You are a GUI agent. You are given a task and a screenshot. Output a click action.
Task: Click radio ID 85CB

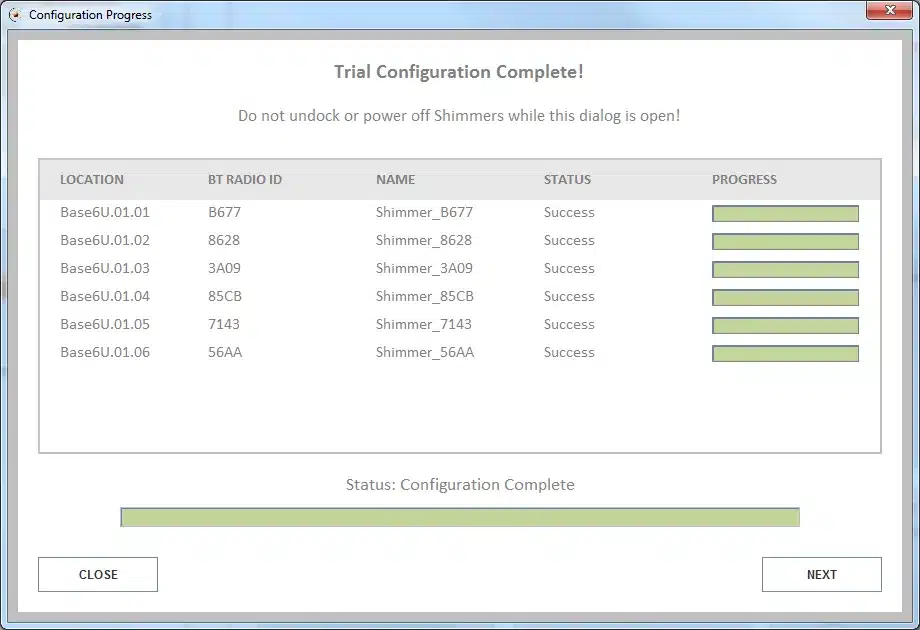[x=225, y=296]
